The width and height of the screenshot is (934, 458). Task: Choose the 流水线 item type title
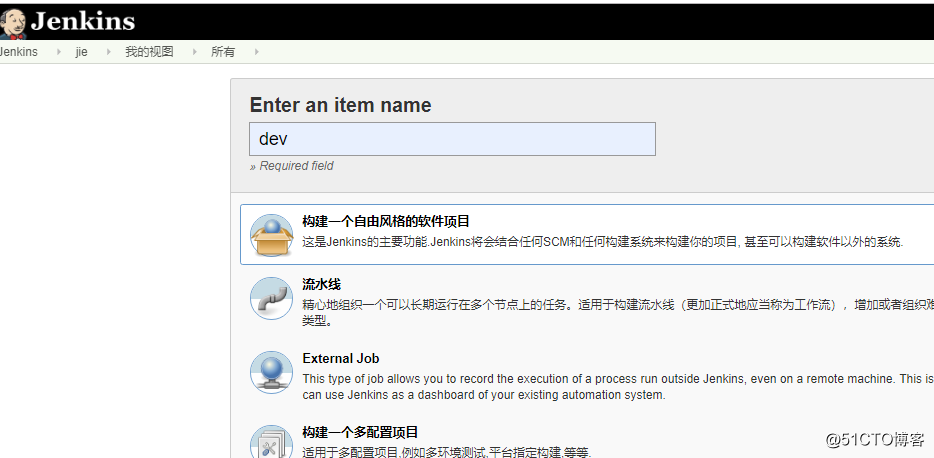322,284
